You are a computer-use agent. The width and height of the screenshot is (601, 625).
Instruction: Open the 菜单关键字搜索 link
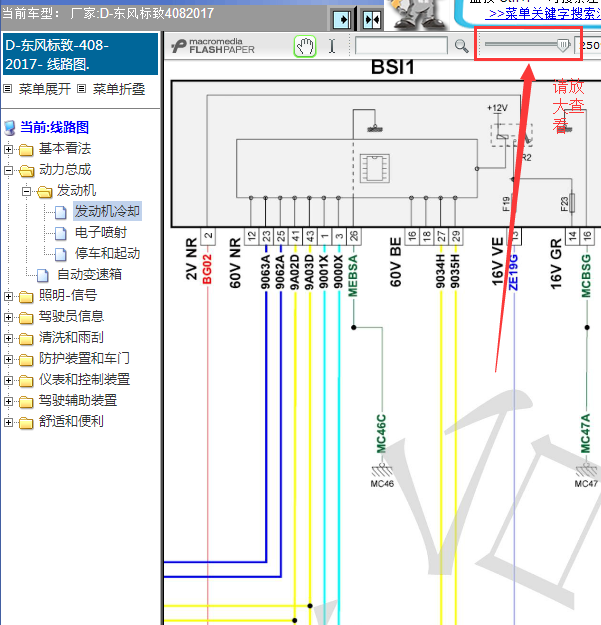point(544,13)
